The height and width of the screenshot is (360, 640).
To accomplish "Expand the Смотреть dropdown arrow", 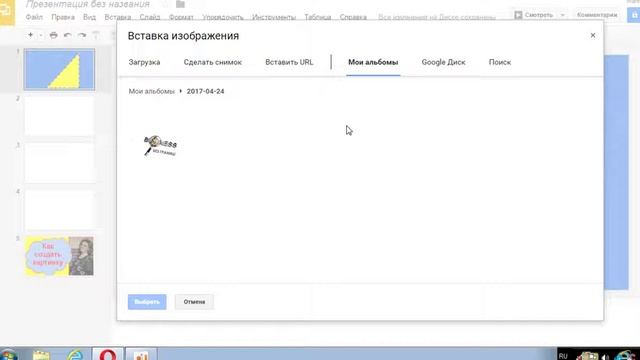I will 562,15.
